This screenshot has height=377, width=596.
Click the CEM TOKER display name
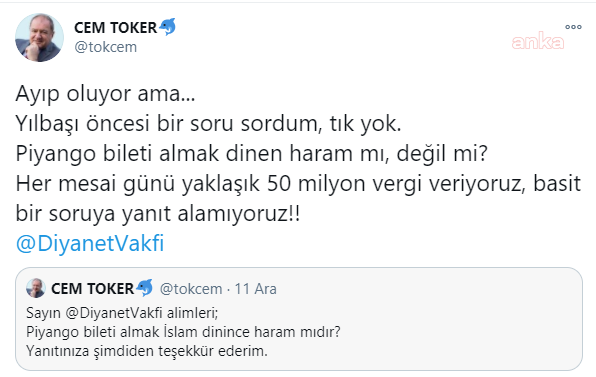(116, 28)
